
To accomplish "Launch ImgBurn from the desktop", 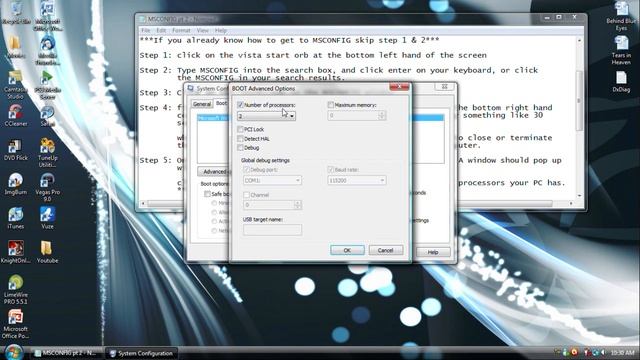I will click(16, 184).
